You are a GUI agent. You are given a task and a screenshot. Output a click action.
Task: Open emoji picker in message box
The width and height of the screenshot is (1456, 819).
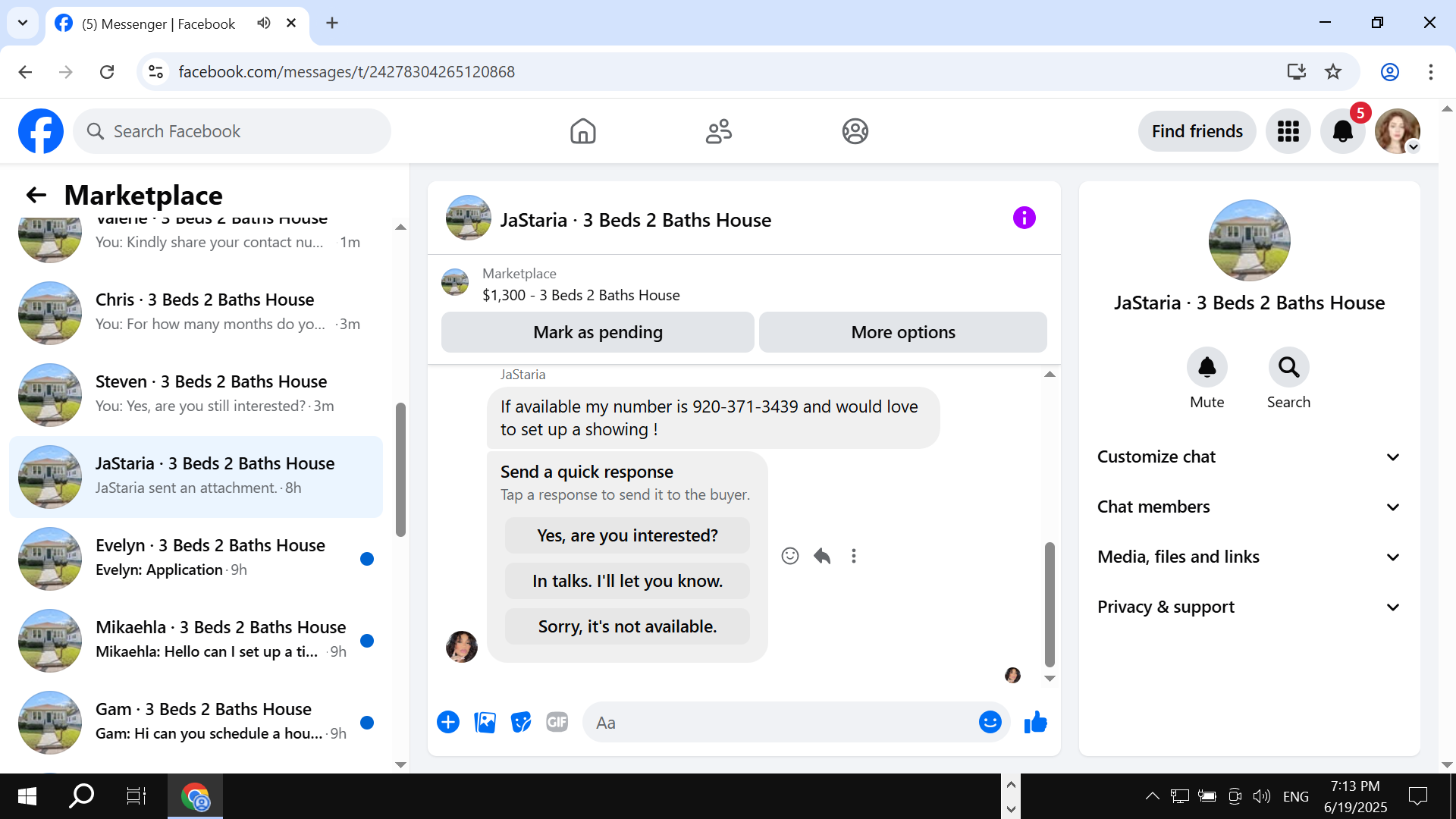990,722
